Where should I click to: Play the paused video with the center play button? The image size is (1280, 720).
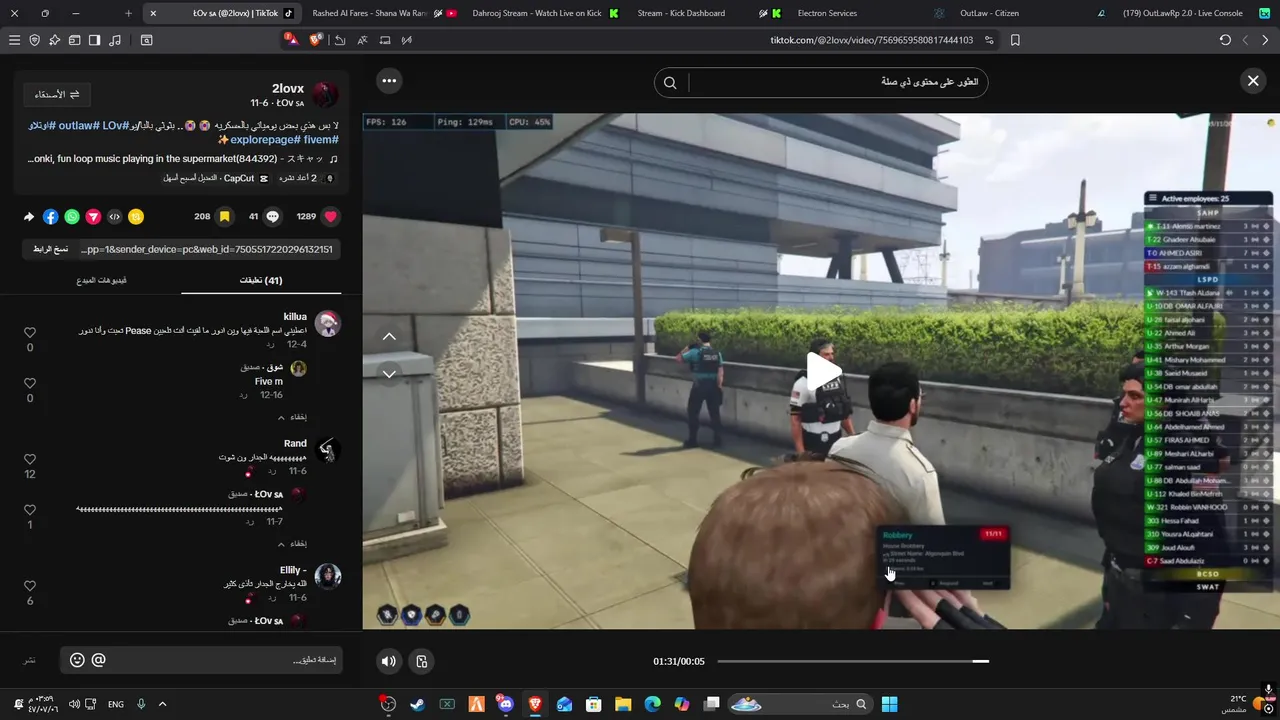pyautogui.click(x=822, y=371)
